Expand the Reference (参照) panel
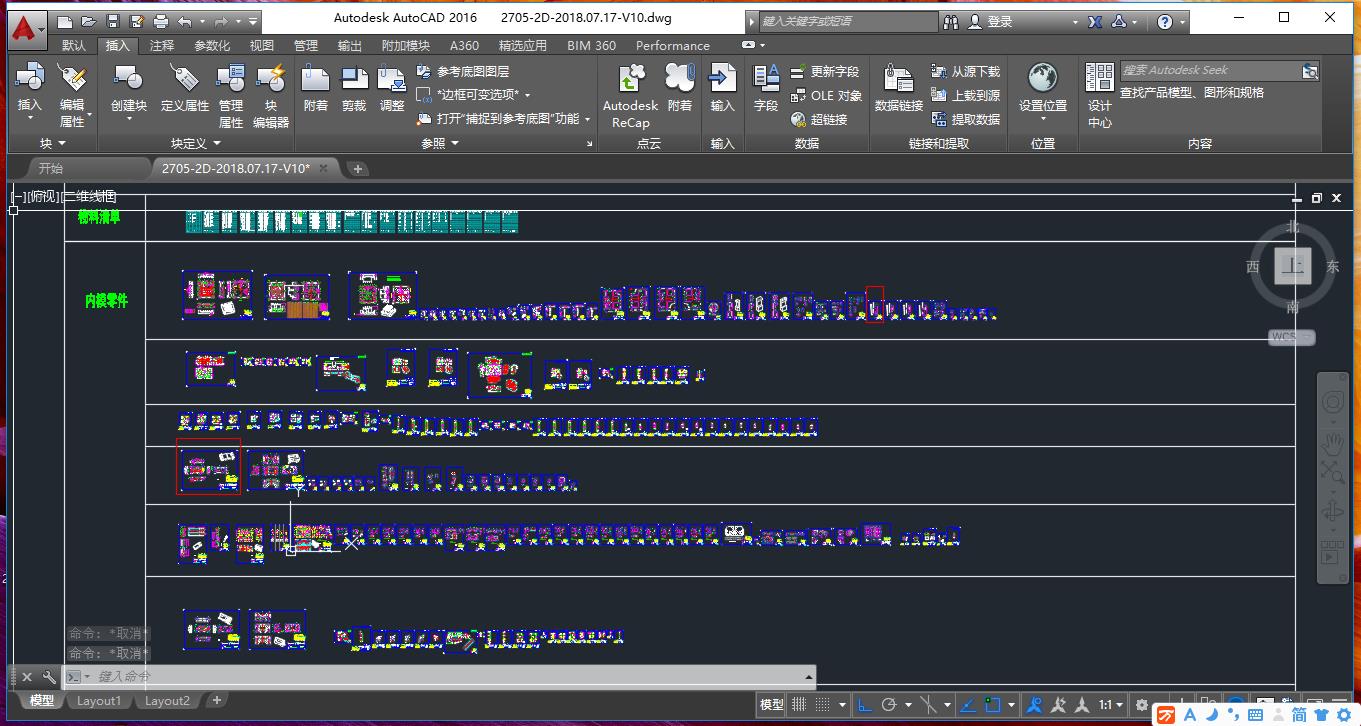Screen dimensions: 1361x726 [440, 144]
